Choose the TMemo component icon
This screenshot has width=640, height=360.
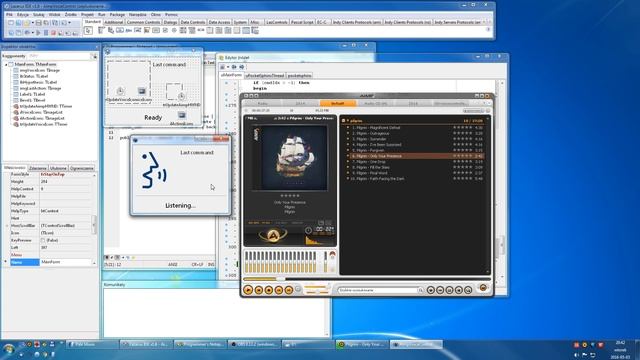pyautogui.click(x=147, y=31)
